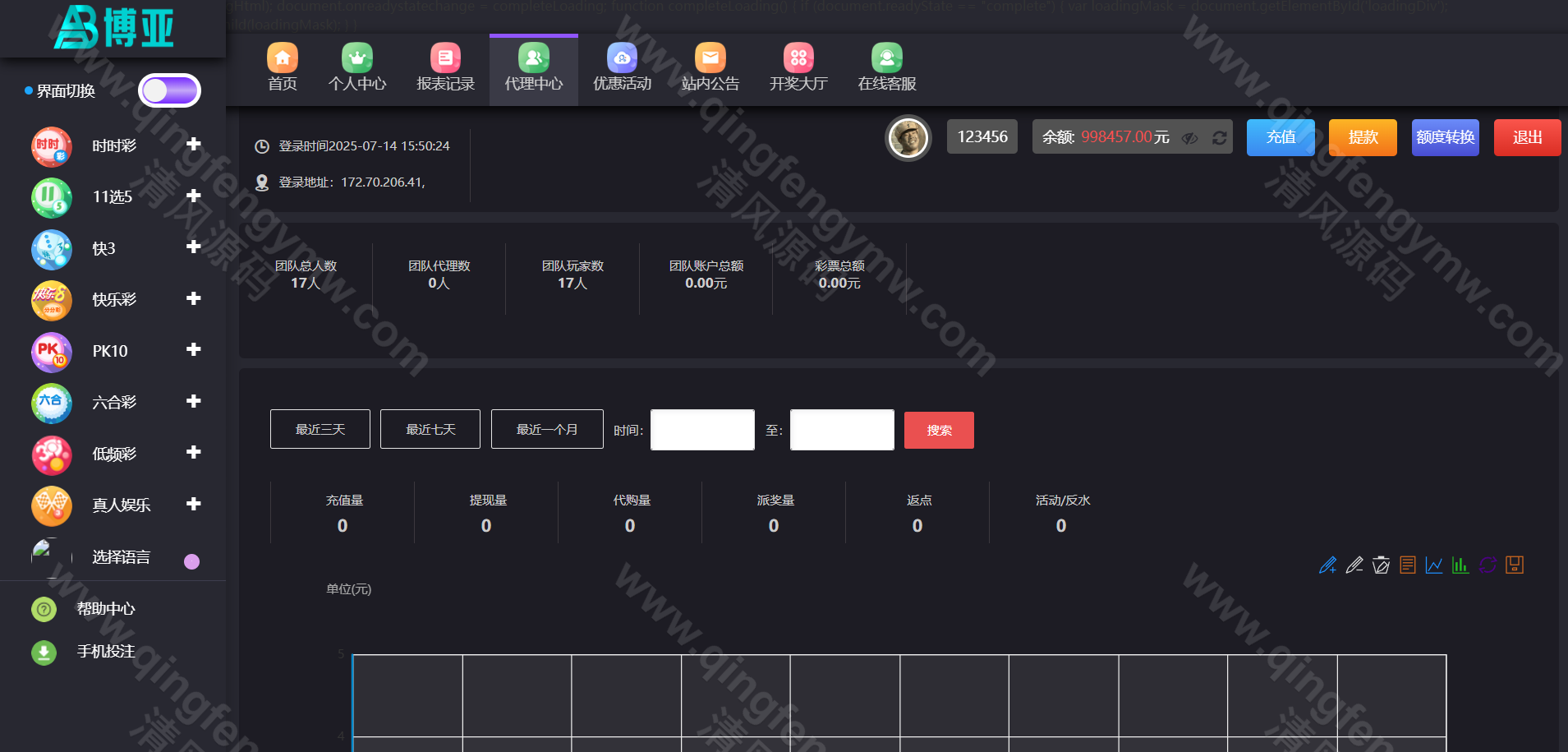1568x752 pixels.
Task: Click the user avatar picture
Action: point(908,137)
